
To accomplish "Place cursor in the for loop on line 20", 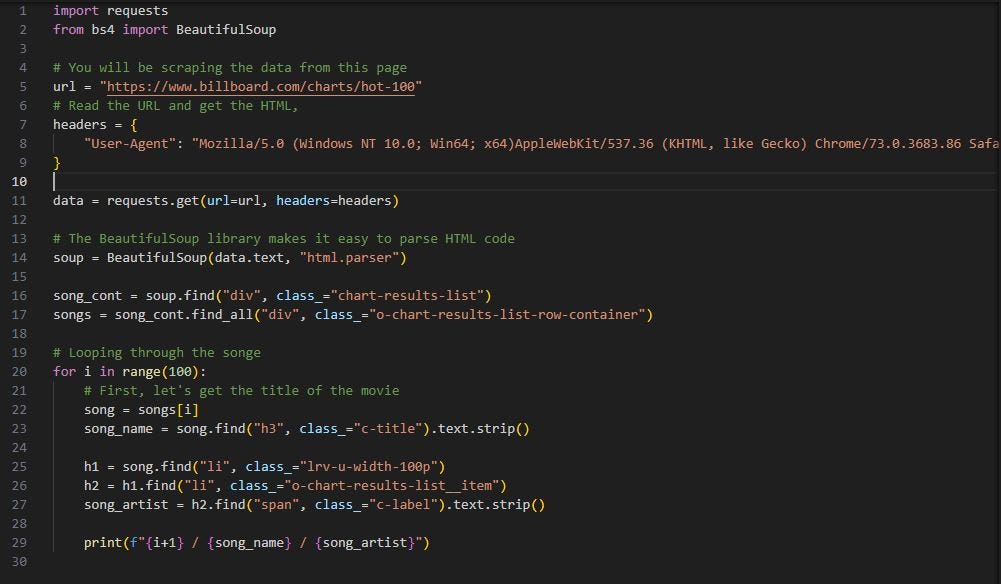I will (64, 371).
